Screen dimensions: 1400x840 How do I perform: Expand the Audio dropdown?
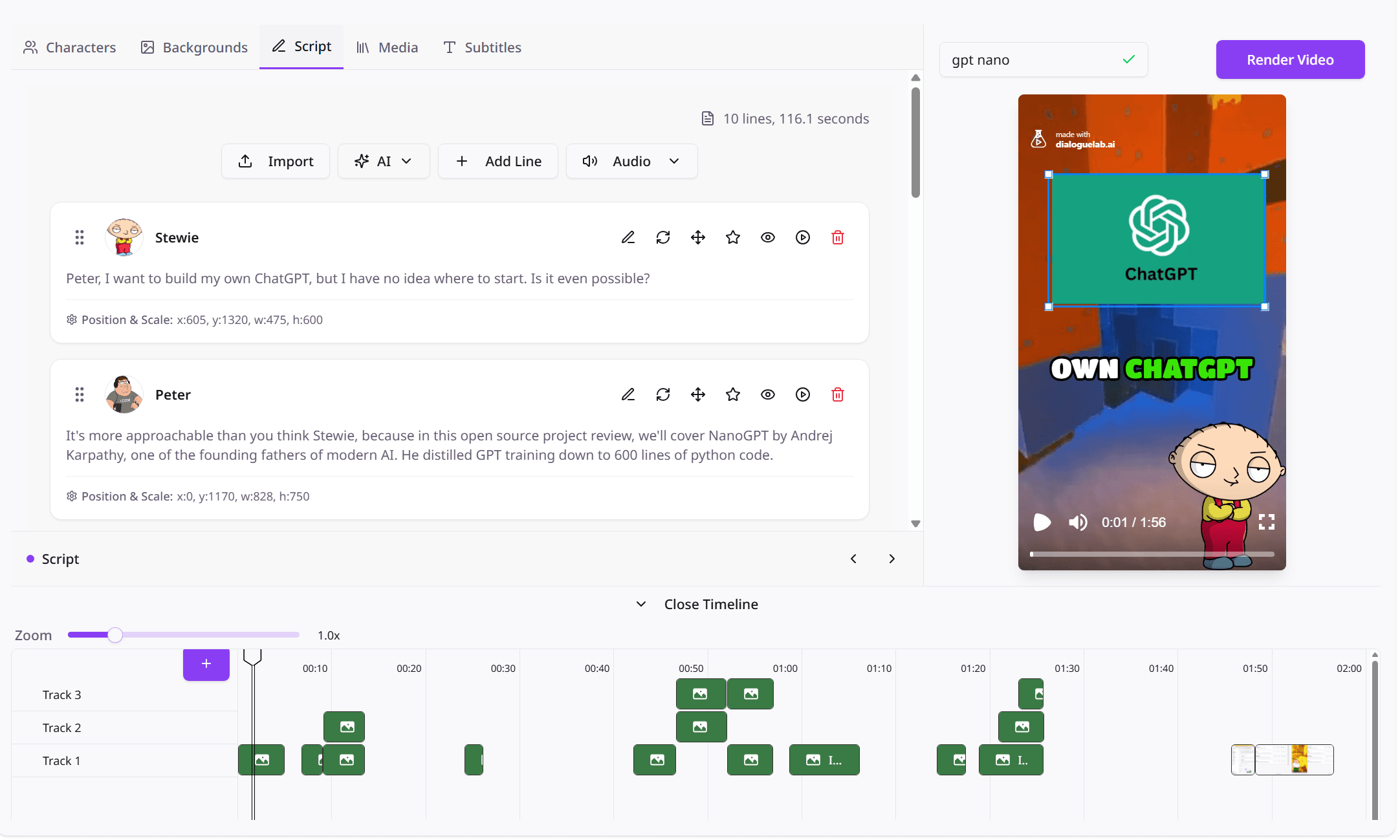click(x=631, y=161)
